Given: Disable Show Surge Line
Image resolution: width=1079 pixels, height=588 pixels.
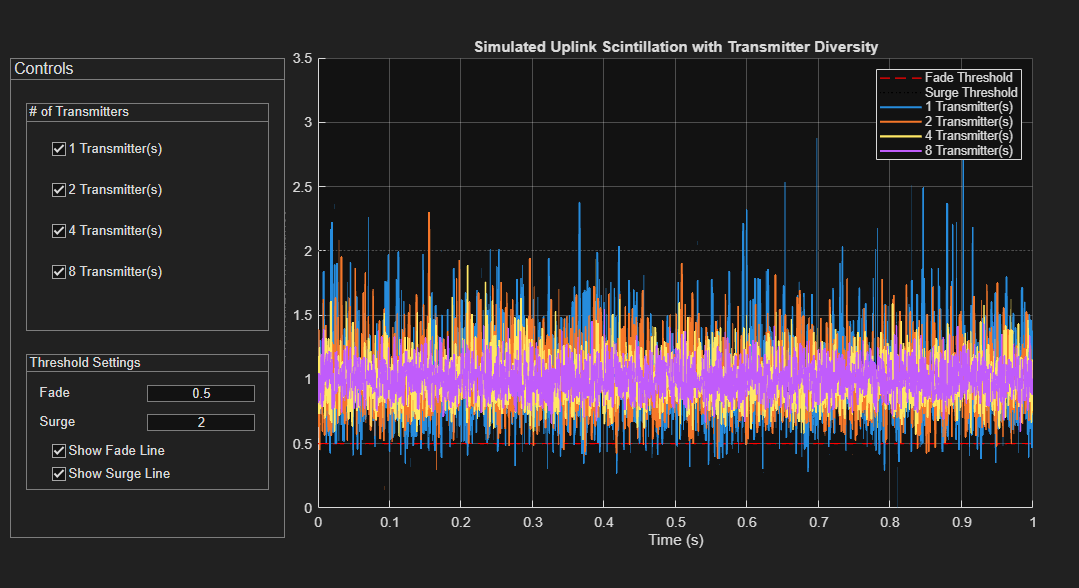Looking at the screenshot, I should [x=58, y=473].
